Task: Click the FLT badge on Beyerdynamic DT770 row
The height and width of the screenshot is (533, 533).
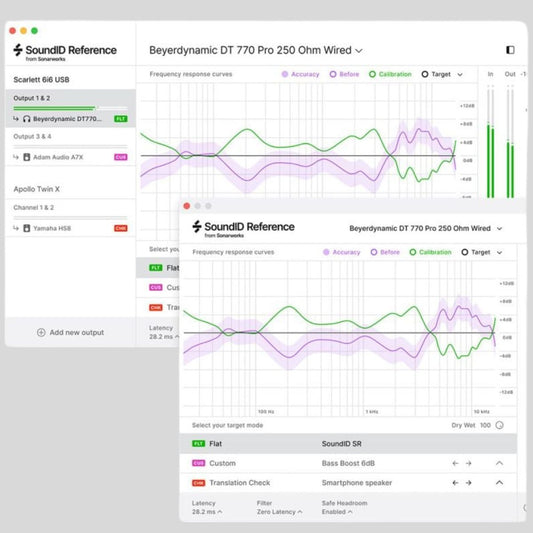Action: (x=121, y=119)
